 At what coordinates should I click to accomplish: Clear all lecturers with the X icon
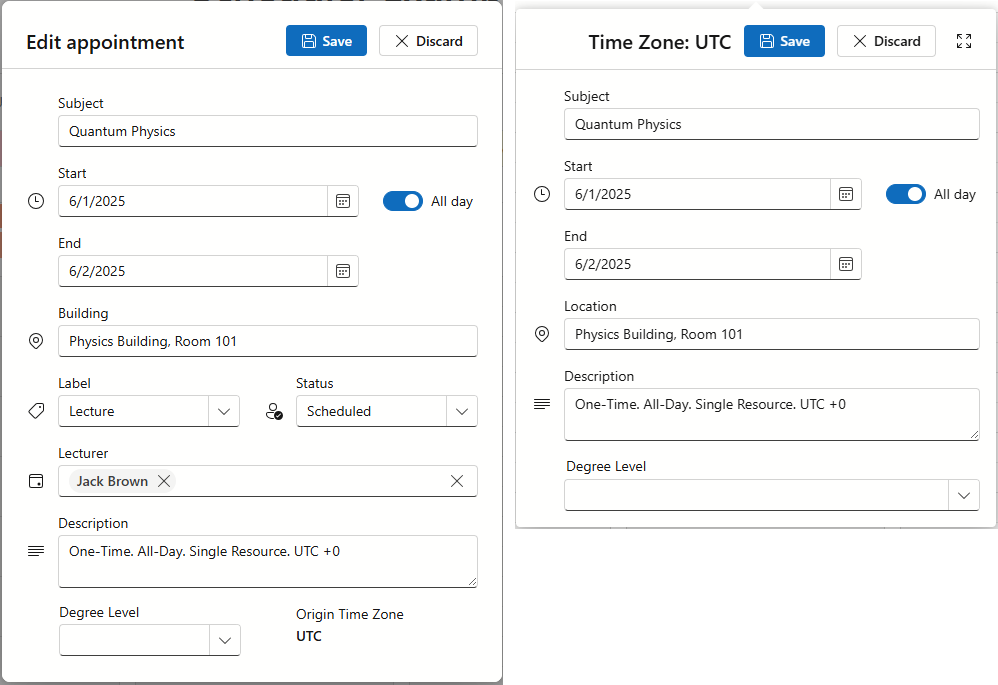click(457, 481)
